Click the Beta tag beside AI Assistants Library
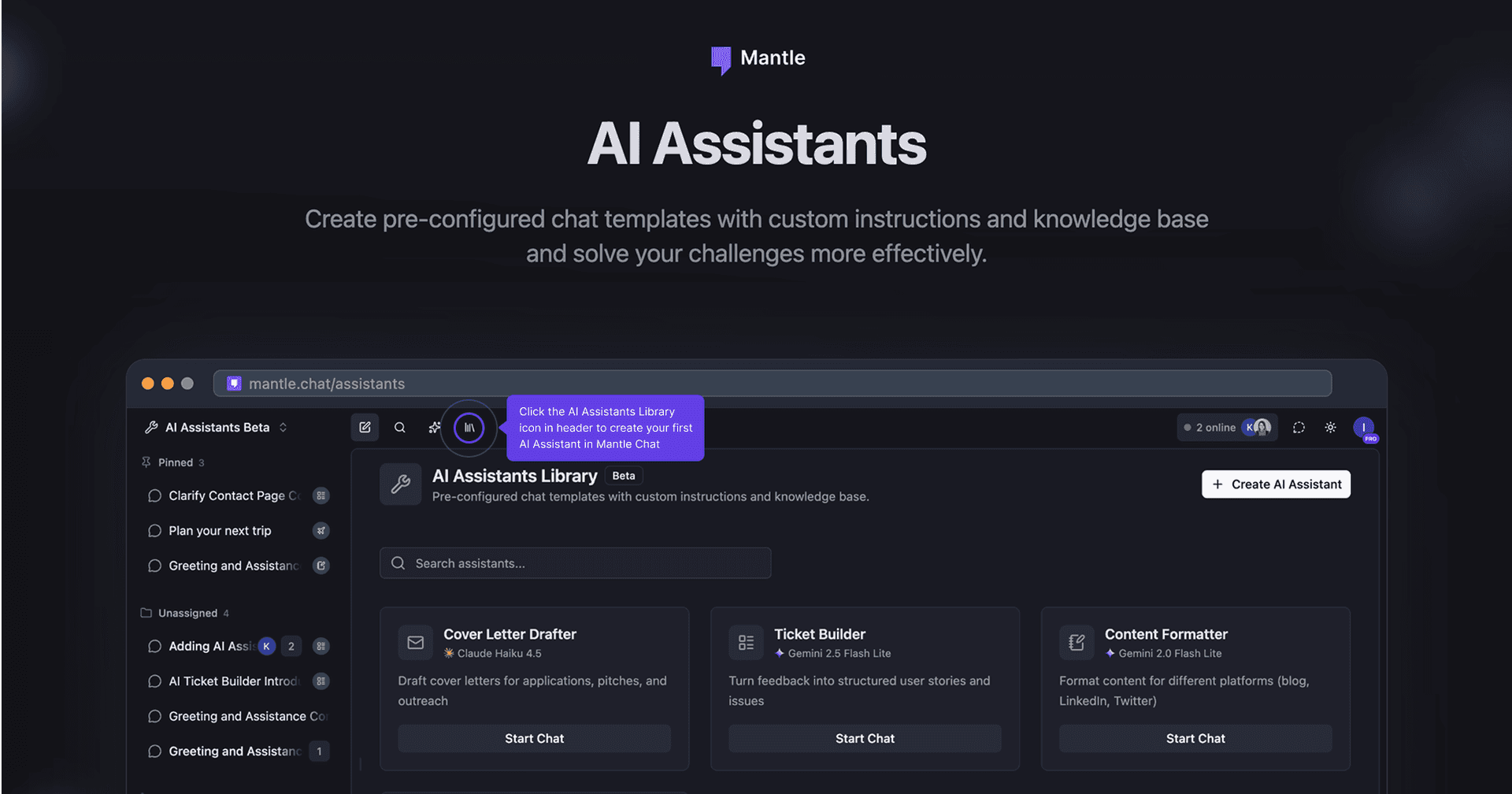The width and height of the screenshot is (1512, 794). coord(624,476)
